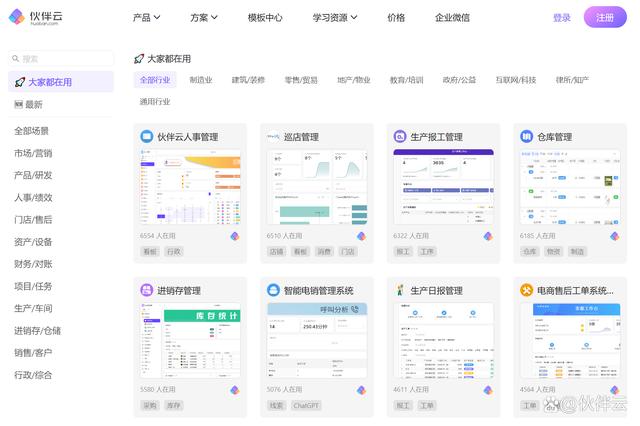Open the 财务/对账 sidebar category

[33, 264]
